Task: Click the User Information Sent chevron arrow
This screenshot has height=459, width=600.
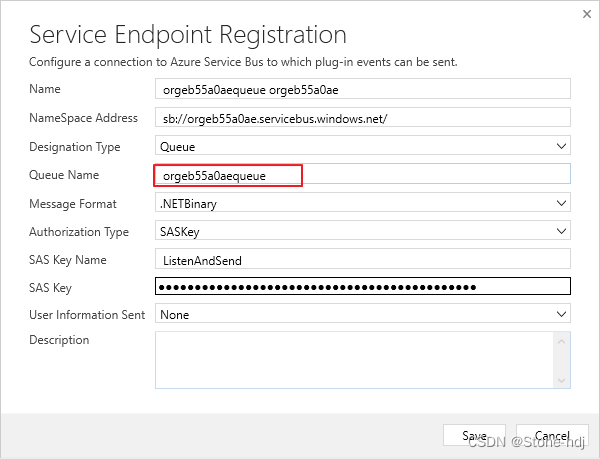Action: click(561, 314)
